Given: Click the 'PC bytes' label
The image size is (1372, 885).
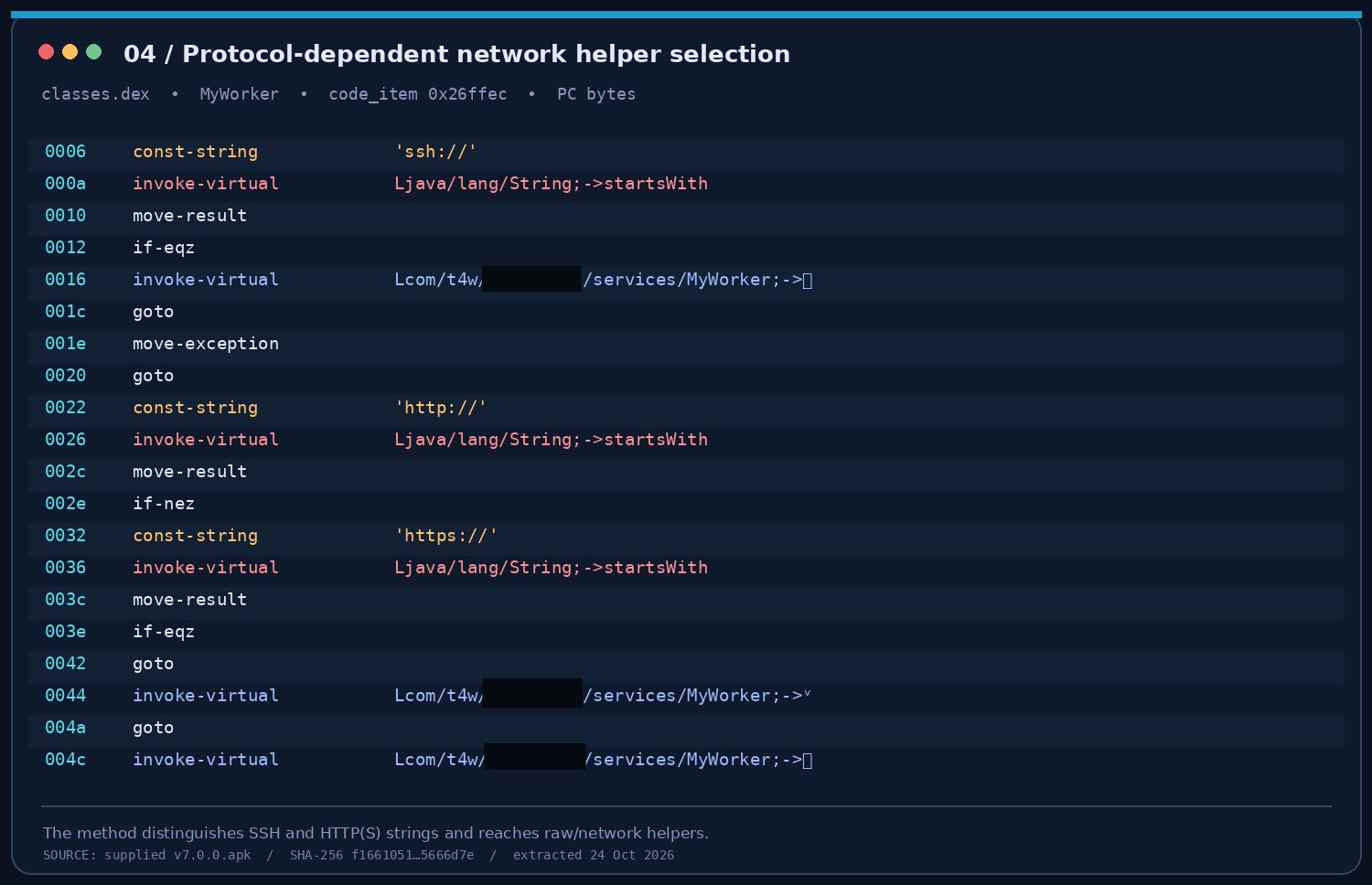Looking at the screenshot, I should click(x=596, y=94).
